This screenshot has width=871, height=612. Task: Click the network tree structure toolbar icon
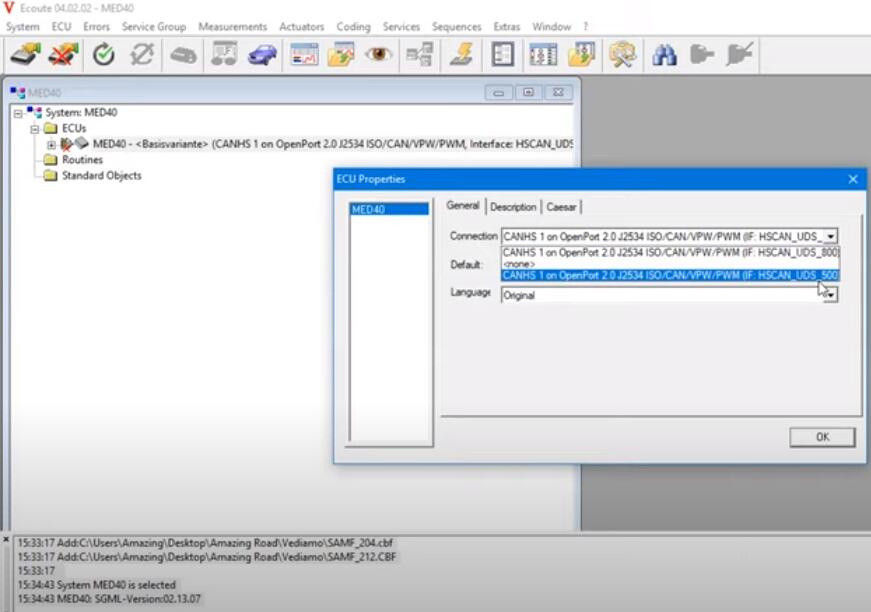418,56
